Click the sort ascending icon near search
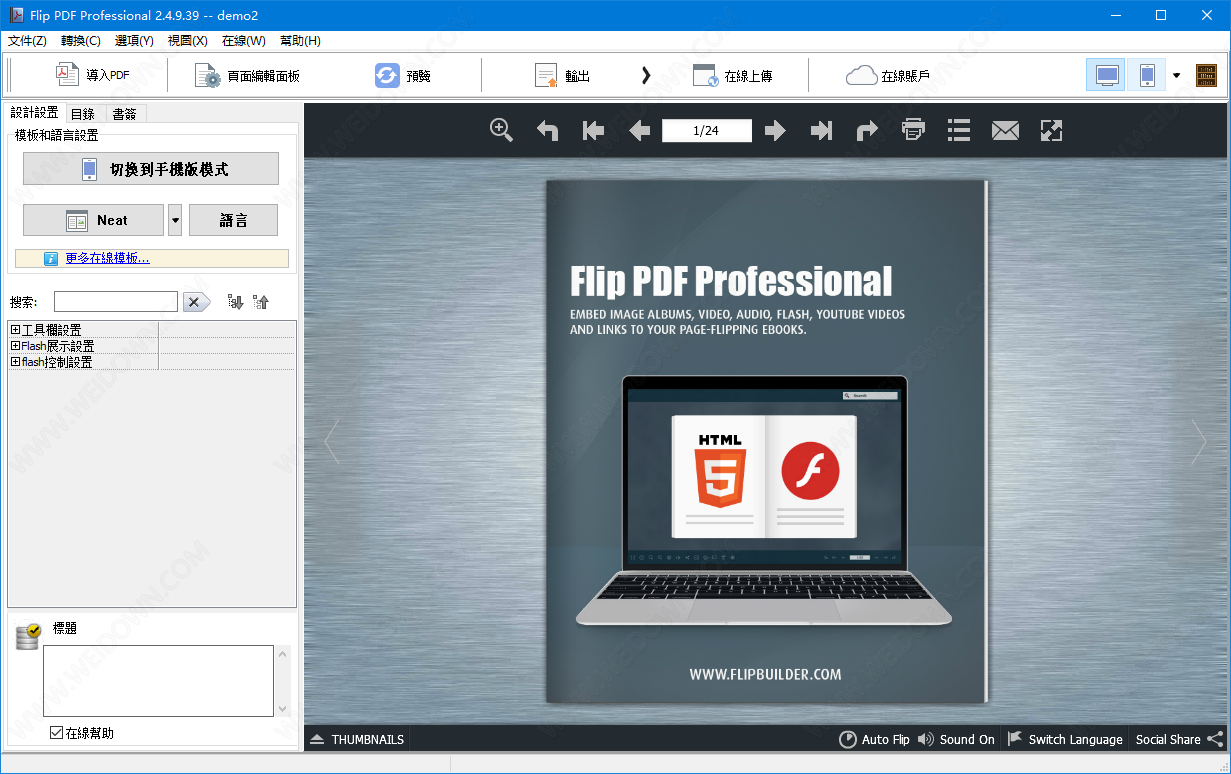This screenshot has height=774, width=1231. tap(261, 302)
